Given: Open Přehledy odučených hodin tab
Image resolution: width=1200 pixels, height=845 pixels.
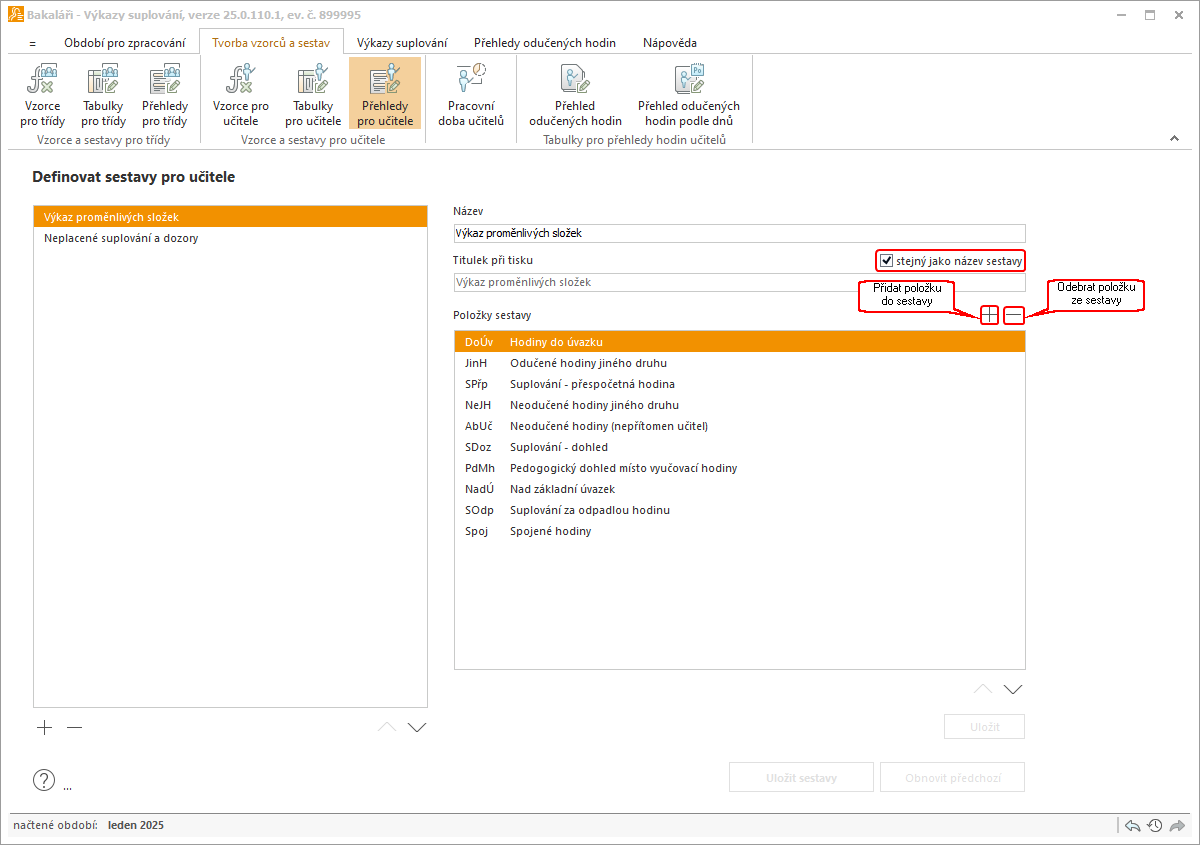Looking at the screenshot, I should tap(544, 43).
